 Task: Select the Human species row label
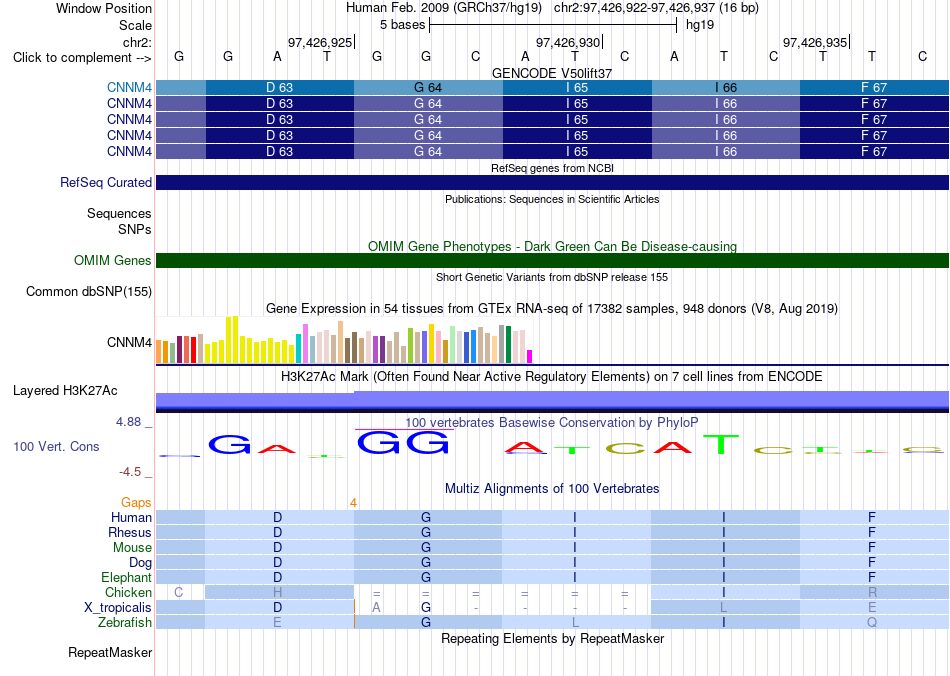[131, 517]
